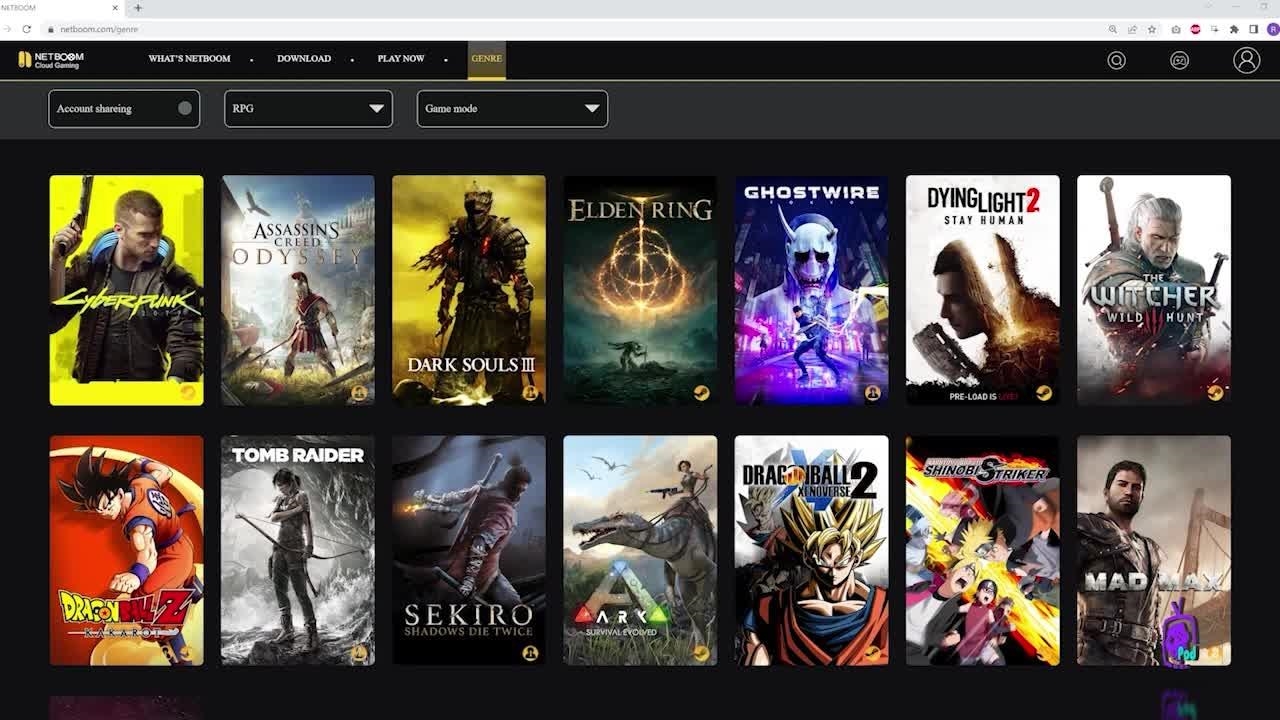The width and height of the screenshot is (1280, 720).
Task: Open the Download link in navigation
Action: (303, 59)
